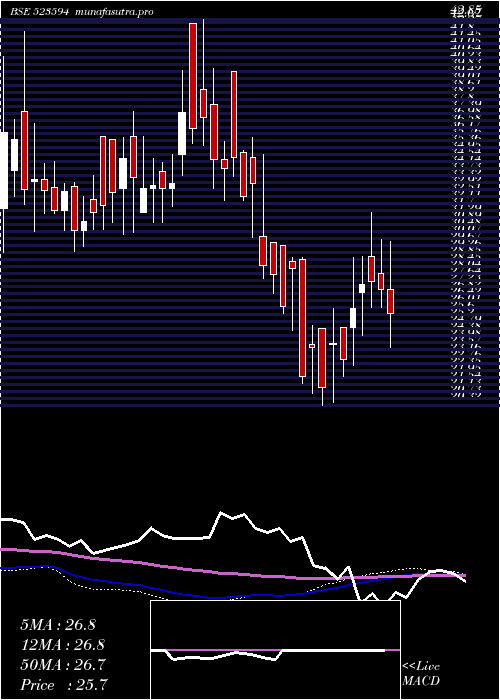Click the last red candle on the right
The height and width of the screenshot is (700, 500).
click(391, 301)
